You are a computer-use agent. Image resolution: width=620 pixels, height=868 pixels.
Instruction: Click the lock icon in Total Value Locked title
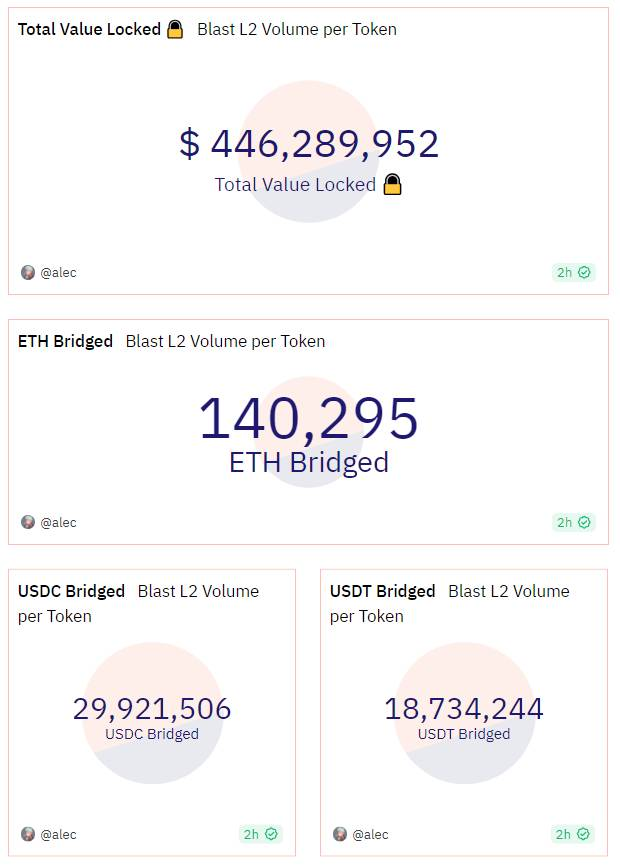[x=175, y=30]
